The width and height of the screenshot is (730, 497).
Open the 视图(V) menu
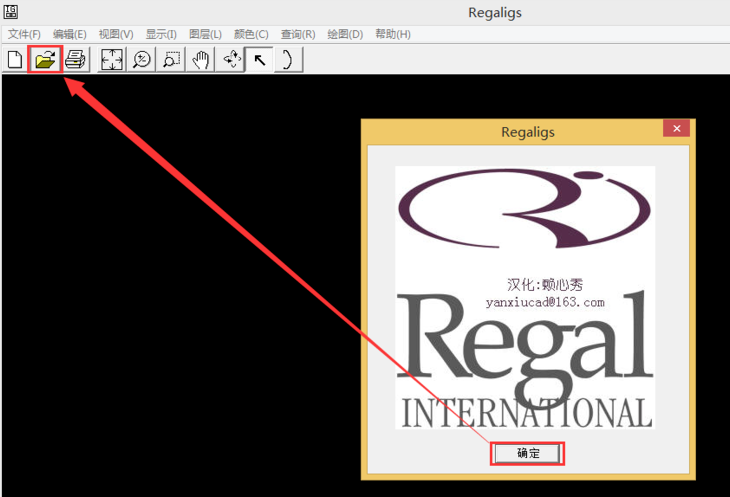coord(116,34)
